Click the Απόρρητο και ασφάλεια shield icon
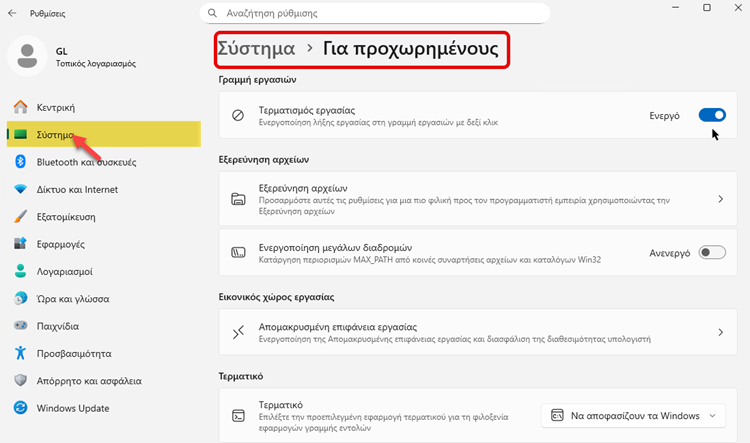Viewport: 750px width, 443px height. 20,380
